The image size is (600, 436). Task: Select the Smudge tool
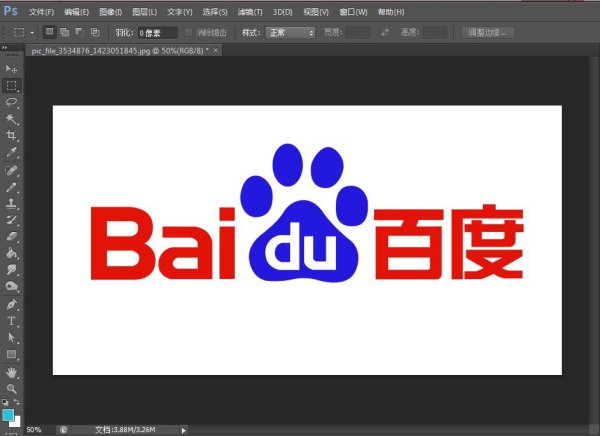coord(11,270)
